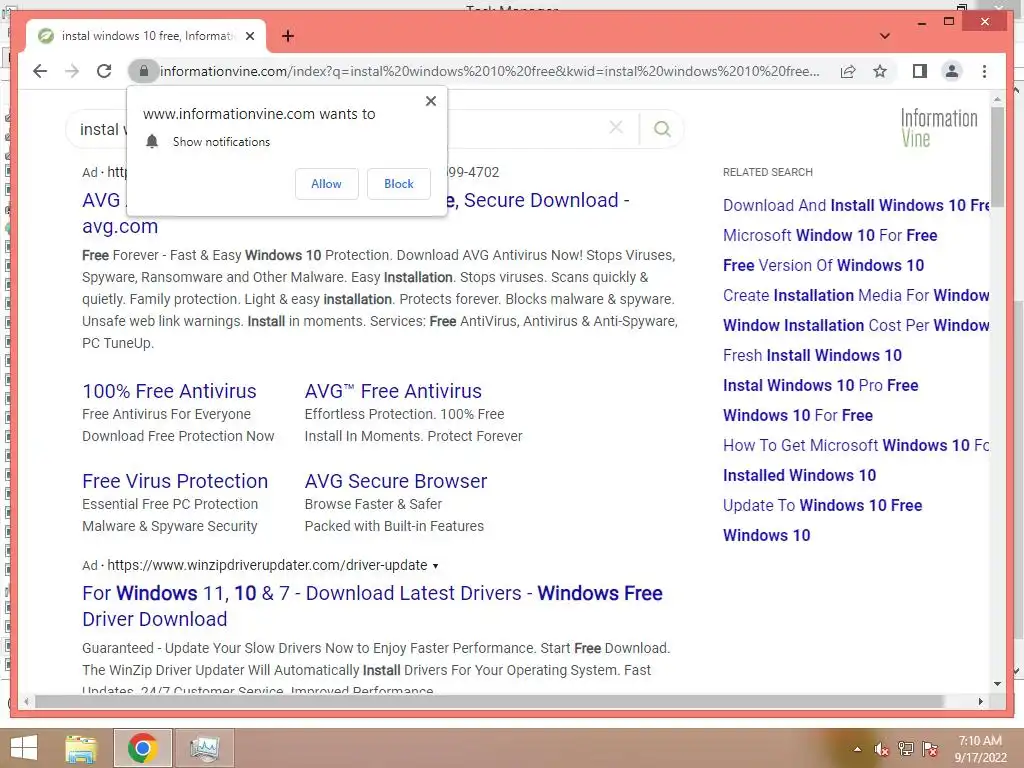The height and width of the screenshot is (768, 1024).
Task: Select the last 'Windows 10' related search
Action: (767, 536)
